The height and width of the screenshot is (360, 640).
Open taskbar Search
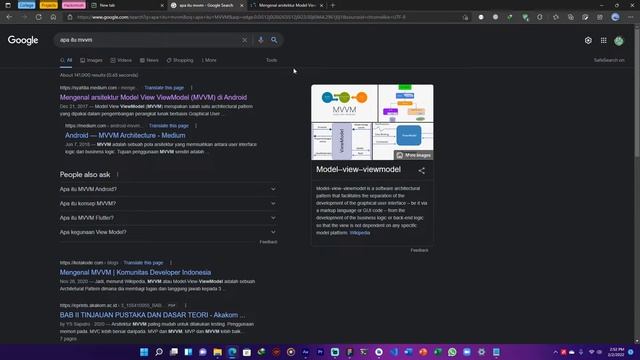click(x=159, y=352)
